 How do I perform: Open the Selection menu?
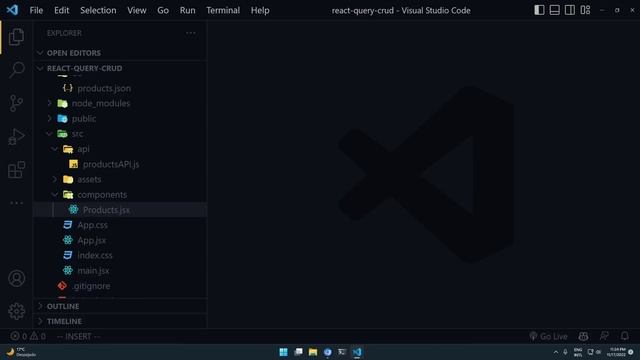pyautogui.click(x=98, y=11)
